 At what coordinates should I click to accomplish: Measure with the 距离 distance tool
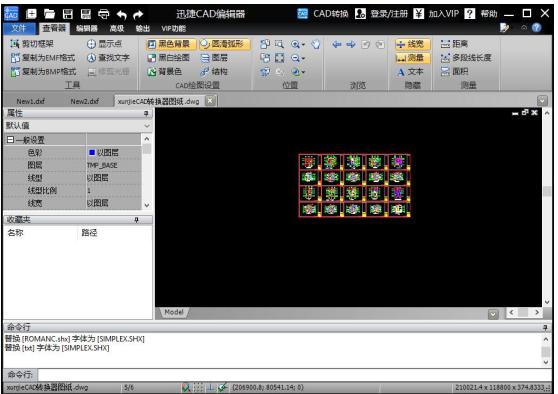click(454, 44)
